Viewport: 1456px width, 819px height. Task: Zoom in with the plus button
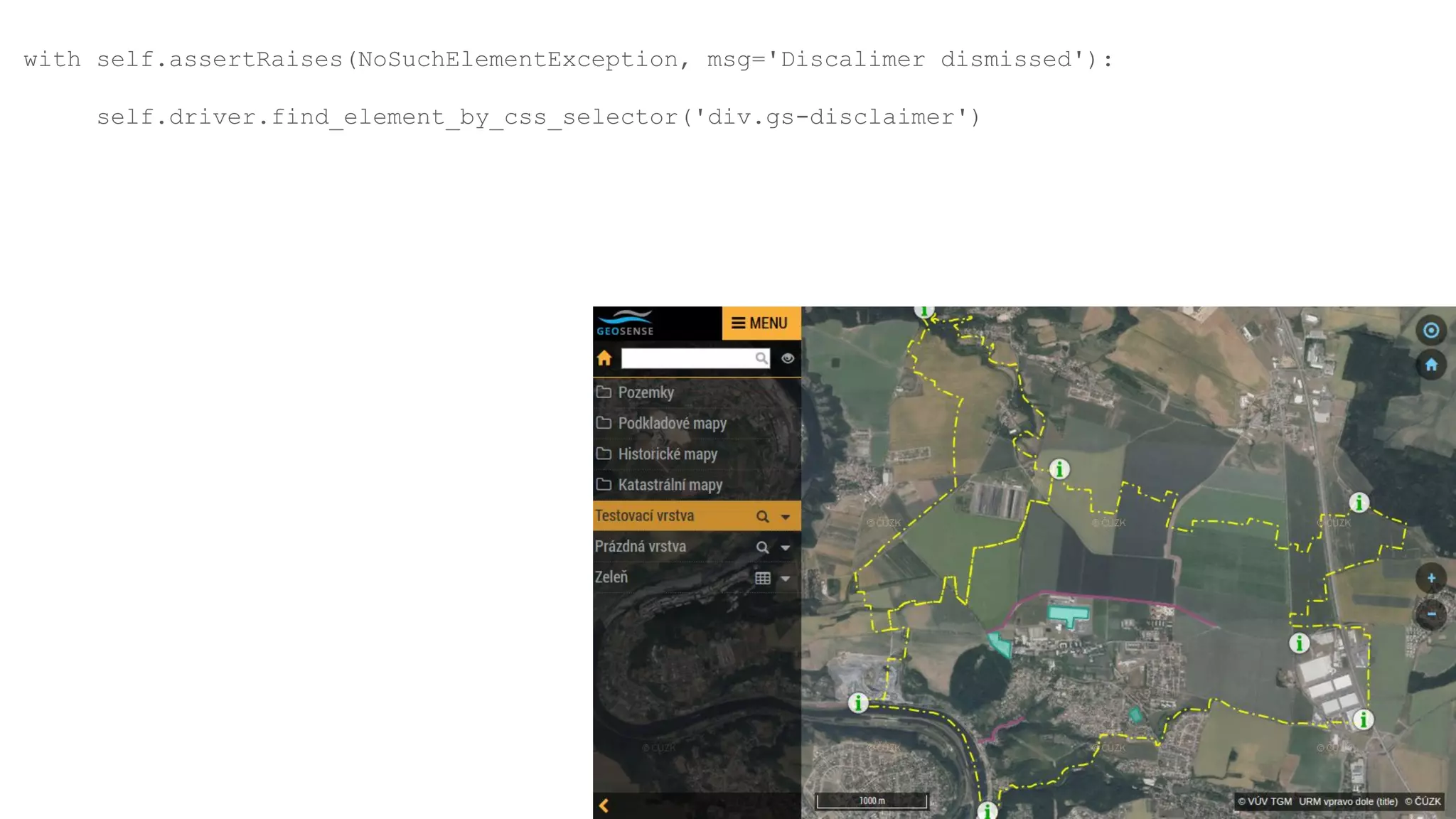click(x=1431, y=578)
